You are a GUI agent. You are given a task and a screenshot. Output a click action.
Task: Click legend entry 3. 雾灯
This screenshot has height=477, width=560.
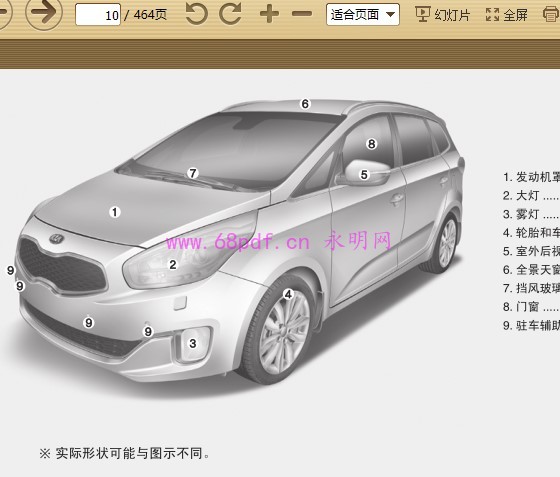[531, 214]
